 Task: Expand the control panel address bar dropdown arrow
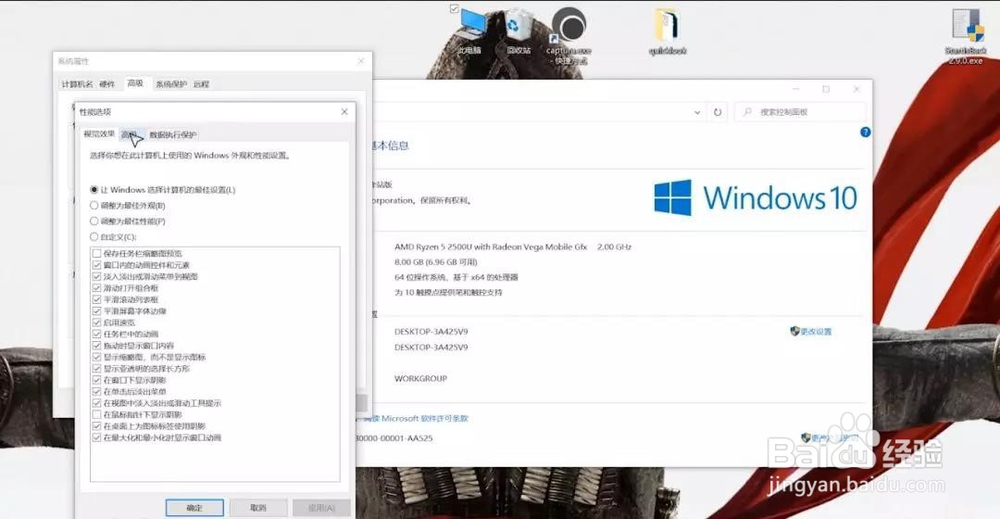coord(697,112)
